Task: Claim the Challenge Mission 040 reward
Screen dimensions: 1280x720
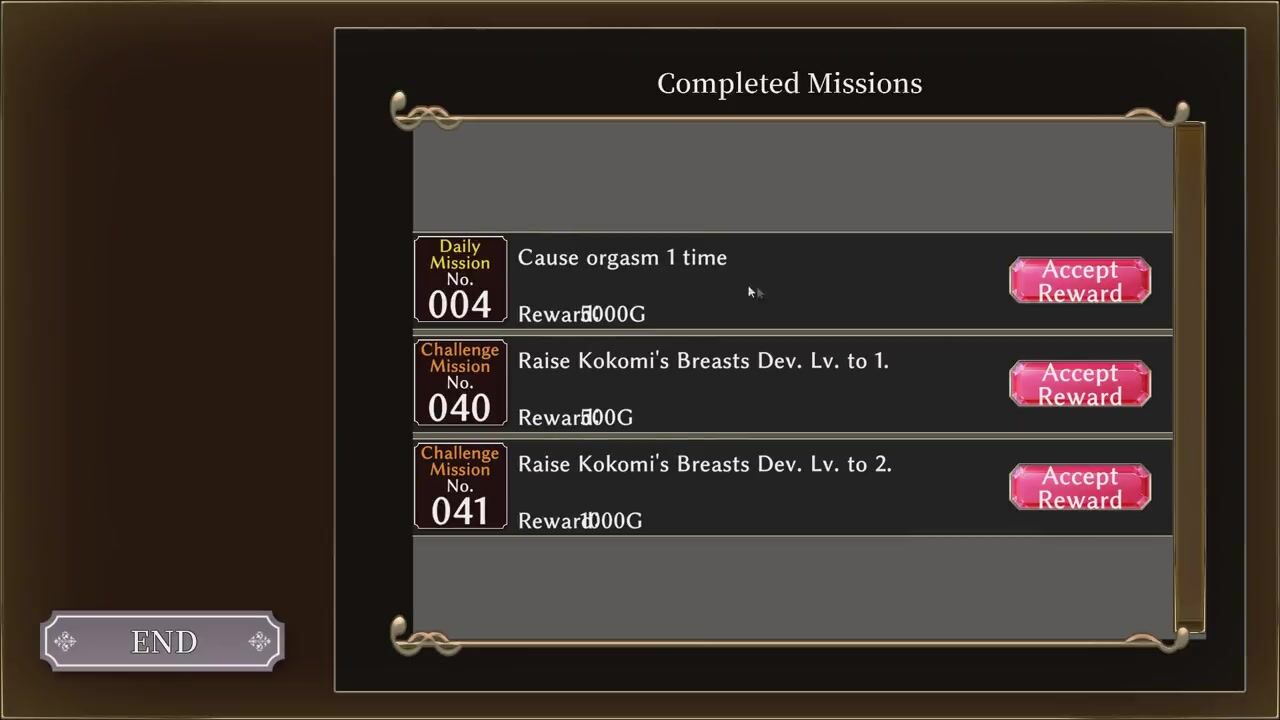Action: [1080, 384]
